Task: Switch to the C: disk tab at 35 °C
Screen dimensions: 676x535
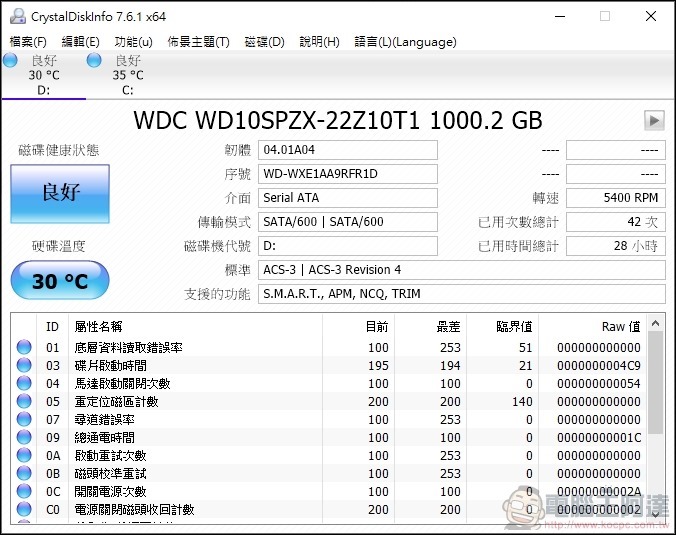Action: coord(128,75)
